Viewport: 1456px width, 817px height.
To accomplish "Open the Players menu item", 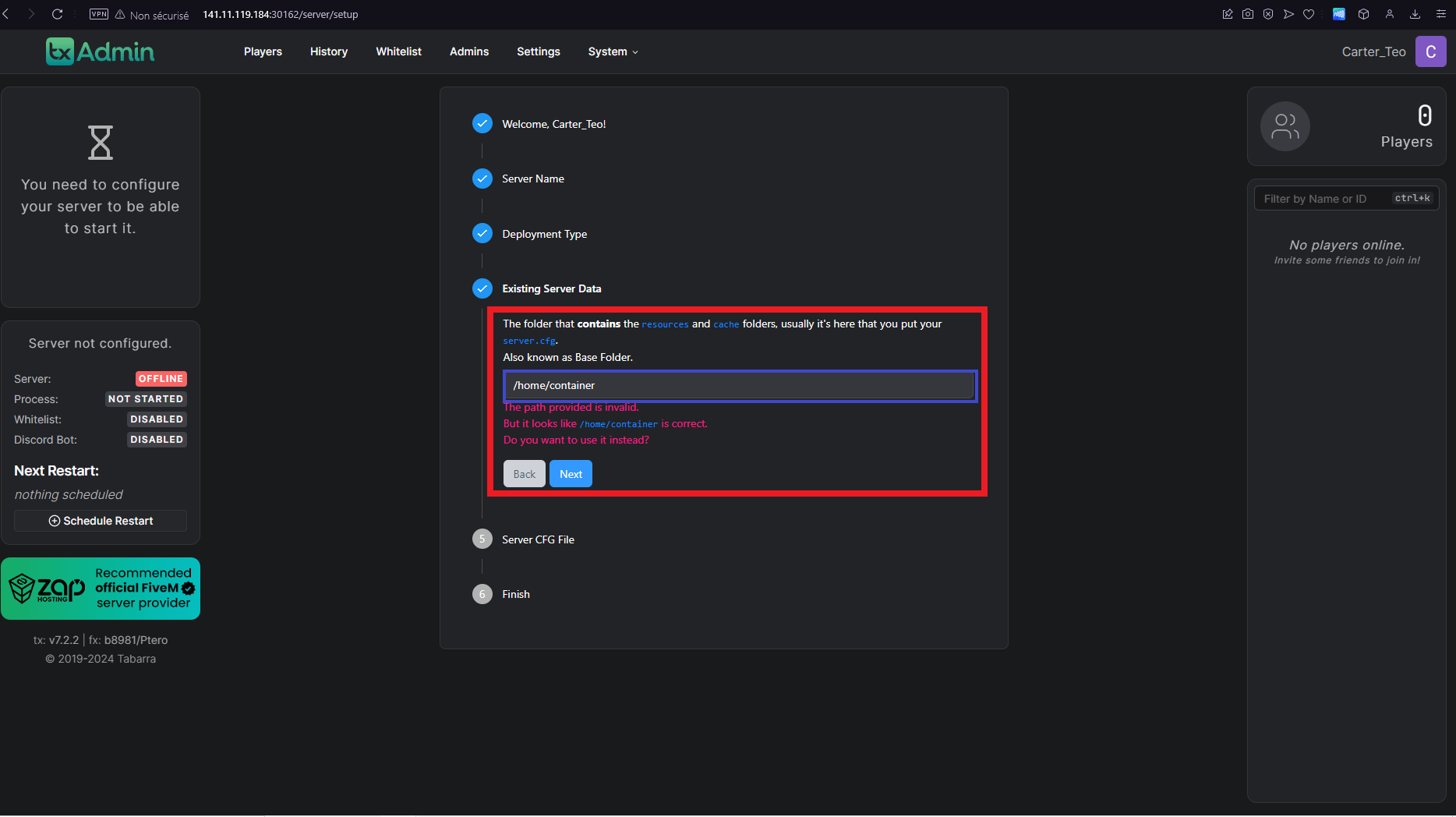I will pos(263,51).
